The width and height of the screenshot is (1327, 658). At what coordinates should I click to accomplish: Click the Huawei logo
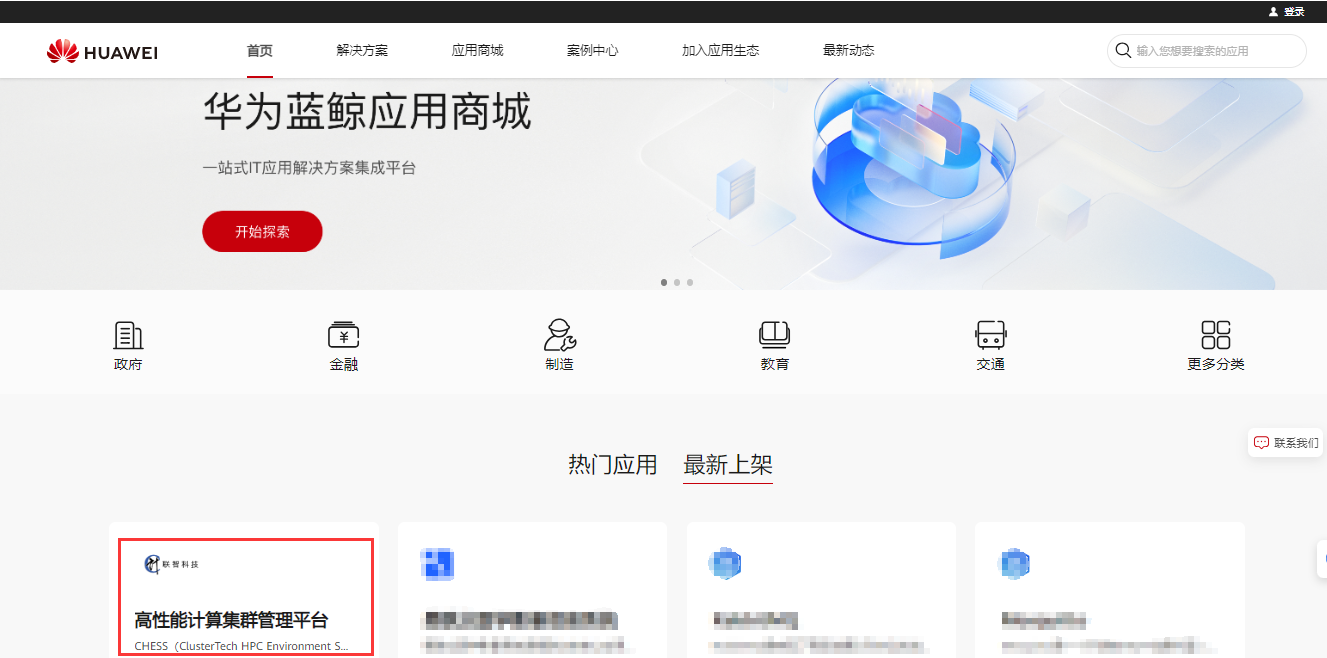click(x=102, y=51)
